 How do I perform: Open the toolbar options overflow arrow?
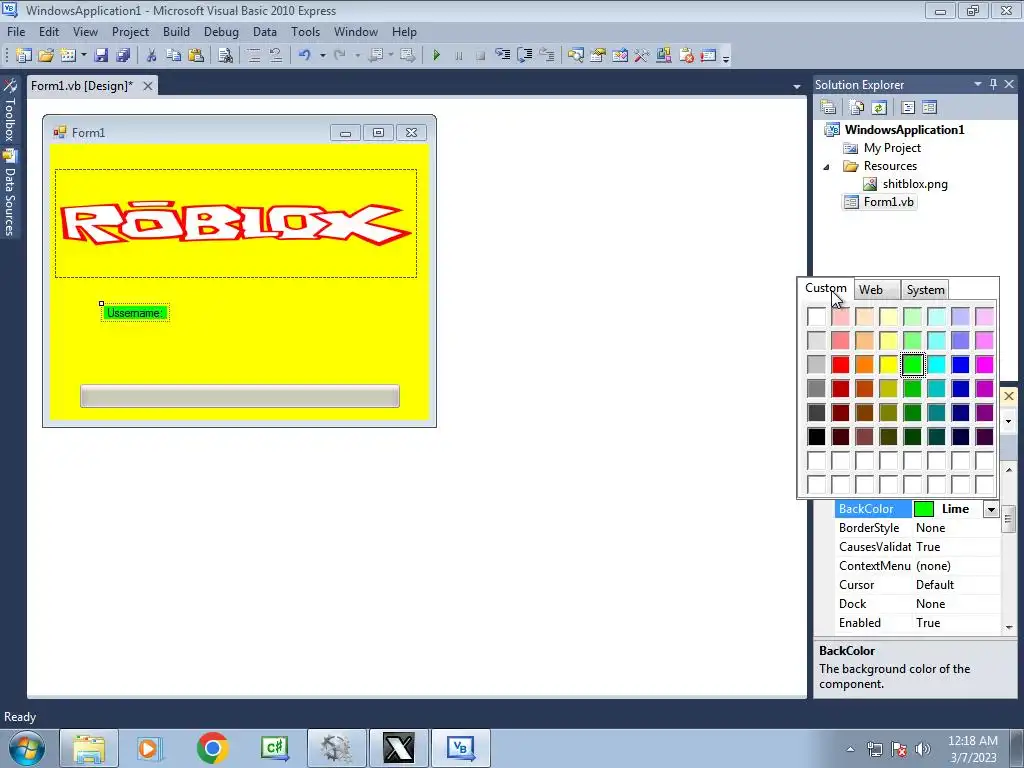point(726,57)
